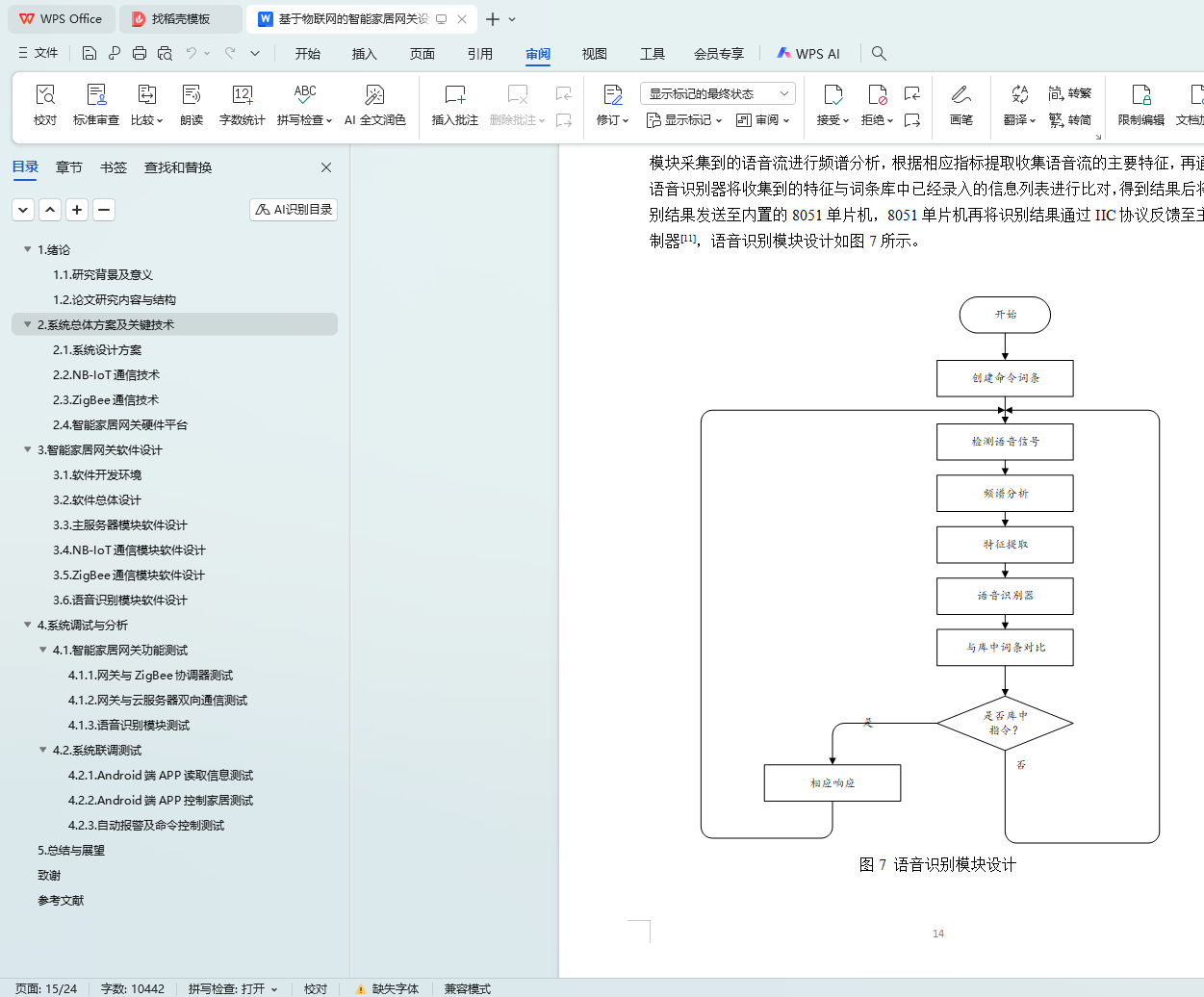Switch to the 引用 ribbon tab
This screenshot has height=997, width=1204.
[480, 54]
